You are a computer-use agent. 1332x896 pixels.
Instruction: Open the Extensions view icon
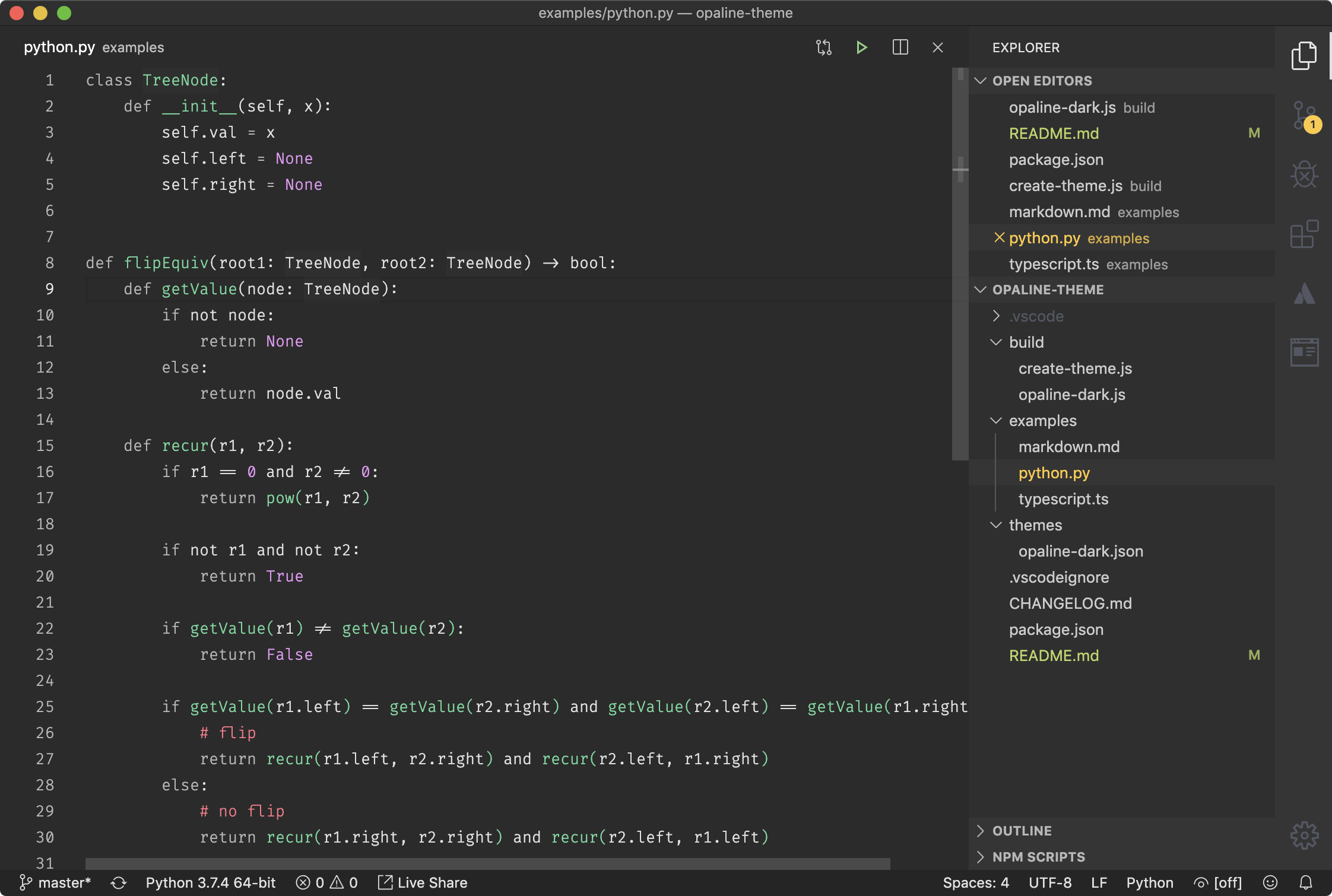coord(1304,234)
